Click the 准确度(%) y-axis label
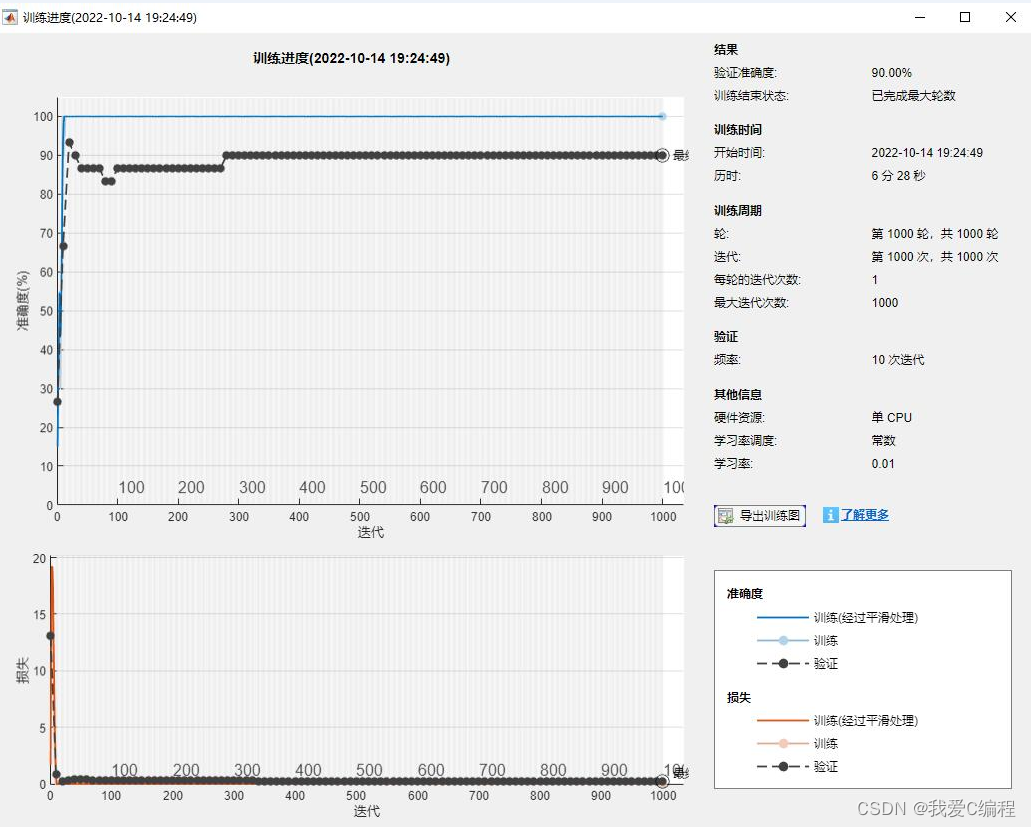The image size is (1031, 827). tap(23, 300)
